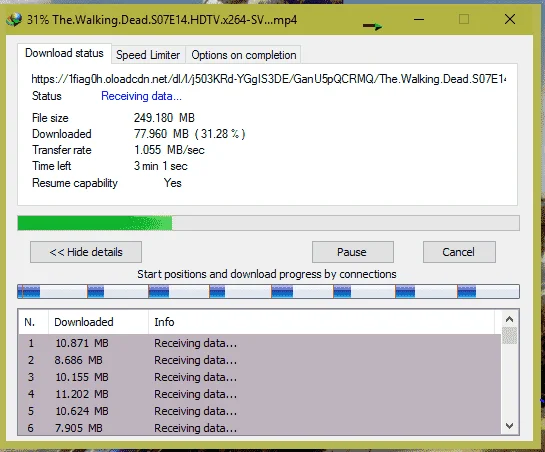Open the Options on completion tab
The image size is (545, 452).
click(244, 55)
